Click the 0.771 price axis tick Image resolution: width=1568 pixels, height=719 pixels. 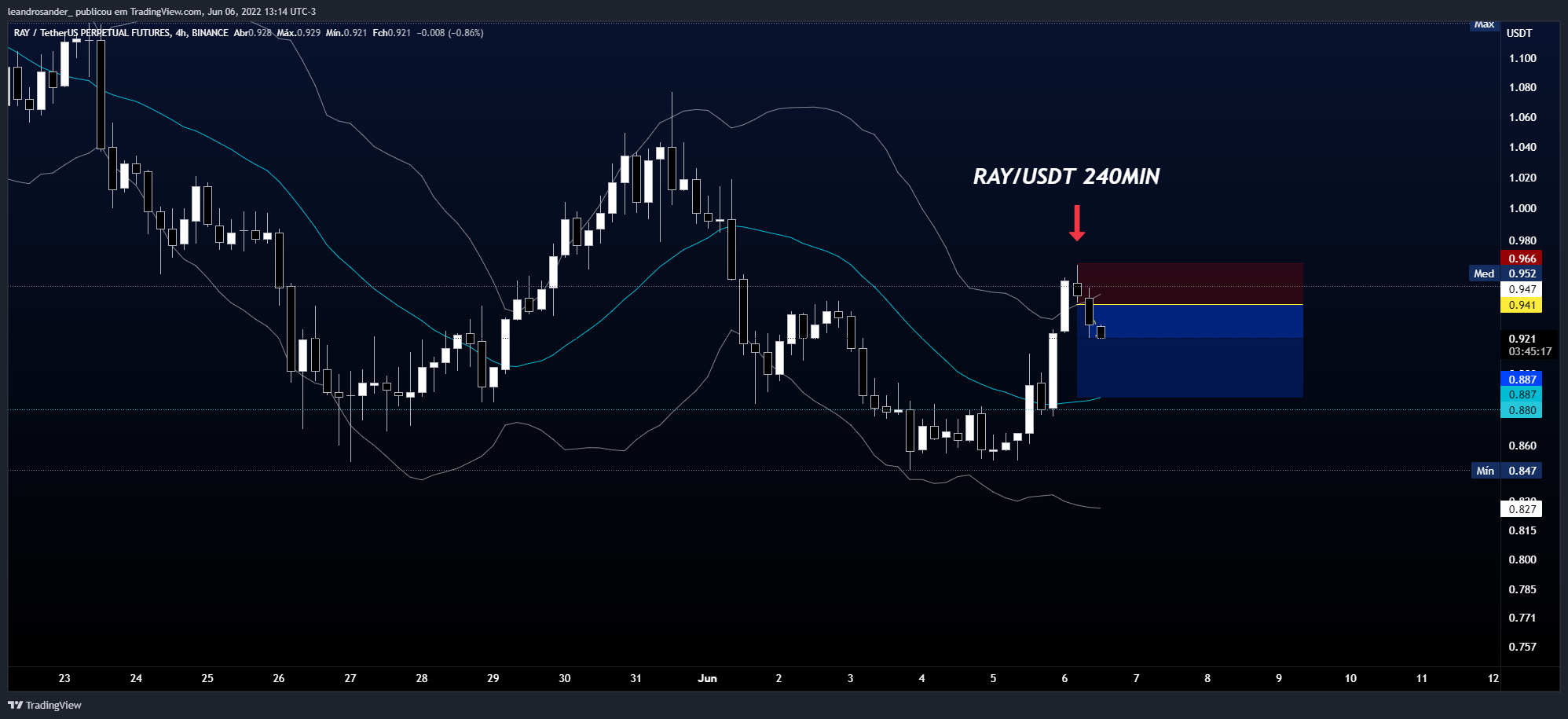(x=1522, y=618)
